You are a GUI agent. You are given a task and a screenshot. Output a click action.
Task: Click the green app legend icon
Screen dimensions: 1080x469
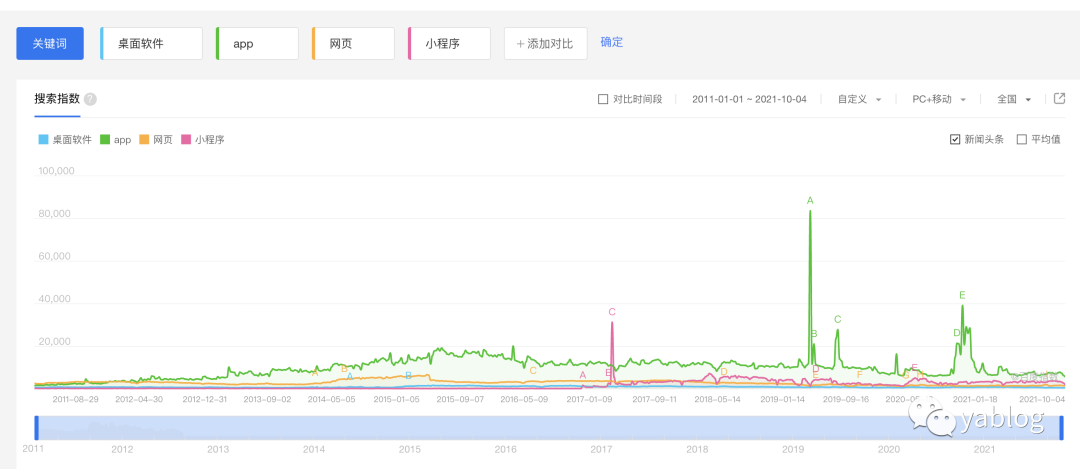click(x=104, y=139)
